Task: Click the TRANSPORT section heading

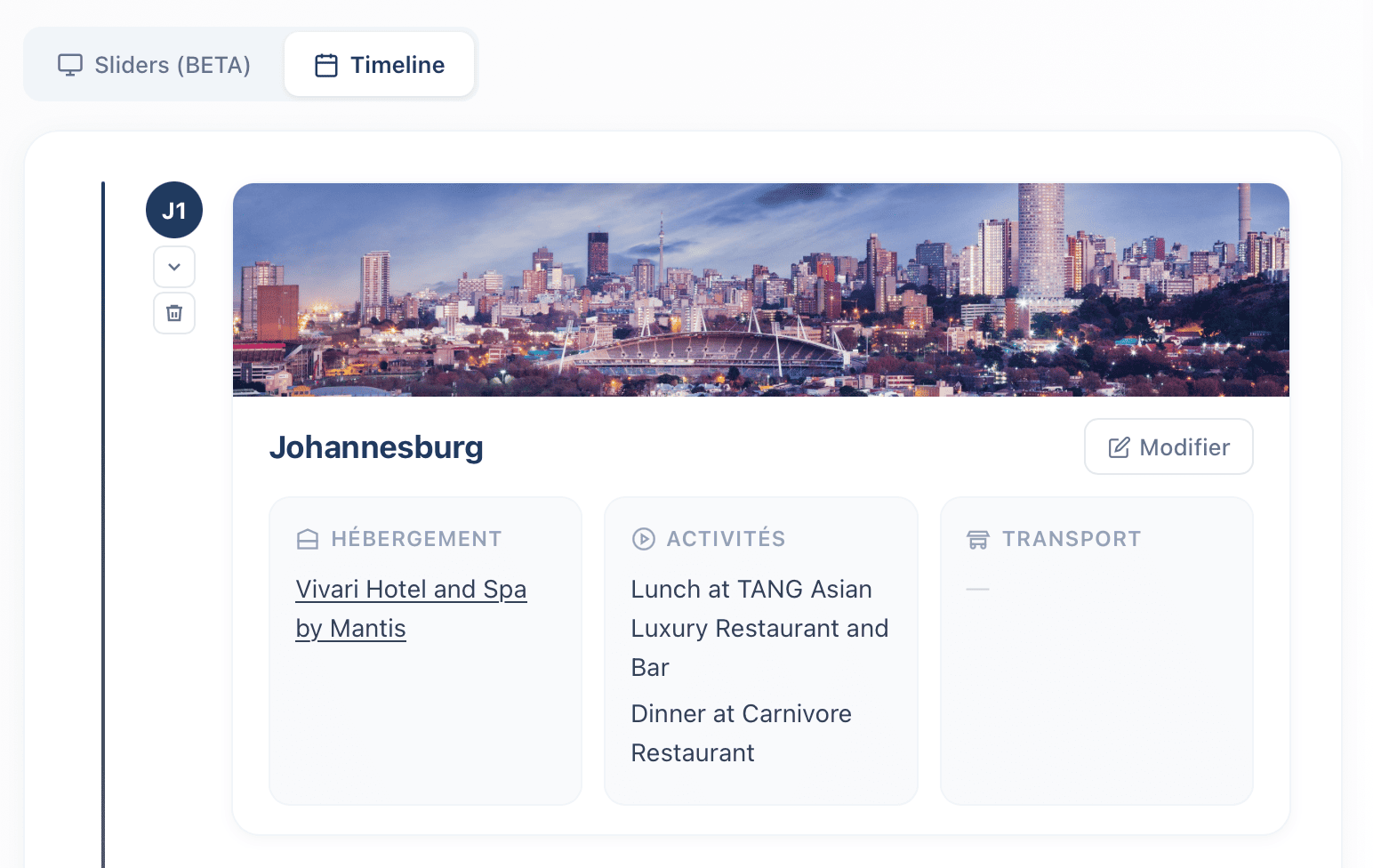Action: [x=1071, y=539]
